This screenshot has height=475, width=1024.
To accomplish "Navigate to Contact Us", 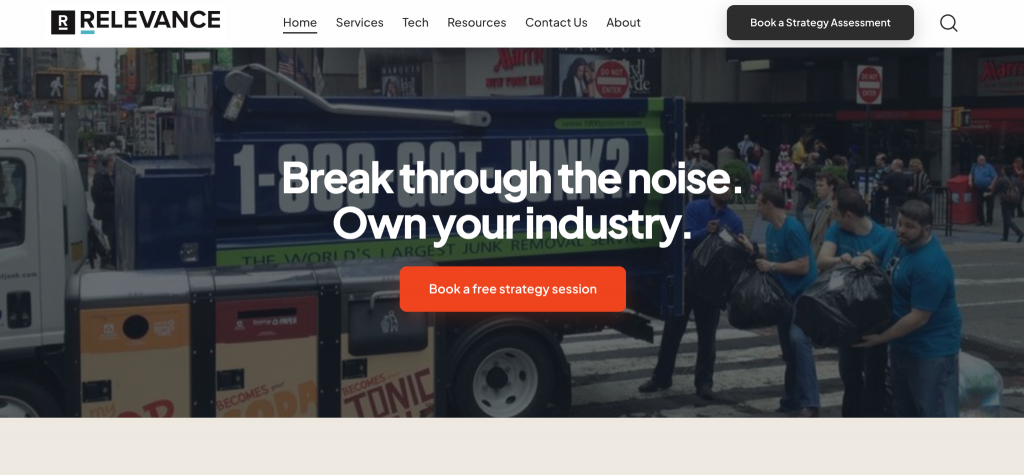I will click(x=556, y=22).
